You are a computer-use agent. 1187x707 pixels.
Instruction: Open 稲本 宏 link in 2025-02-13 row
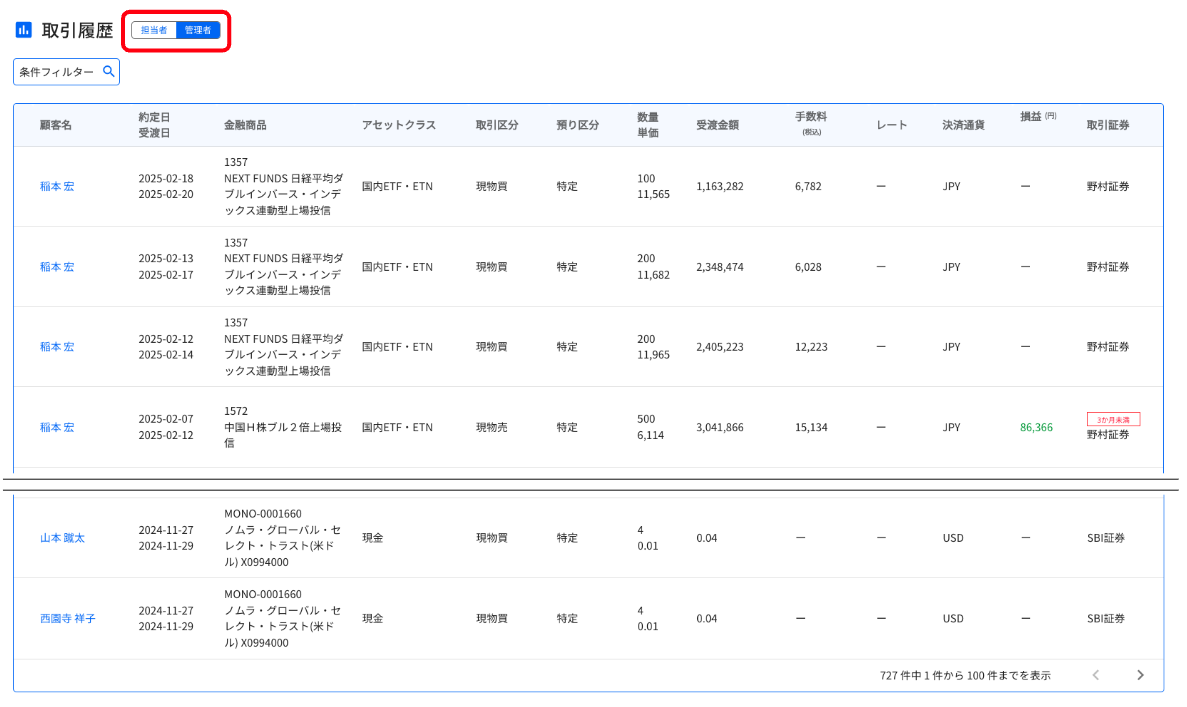57,266
